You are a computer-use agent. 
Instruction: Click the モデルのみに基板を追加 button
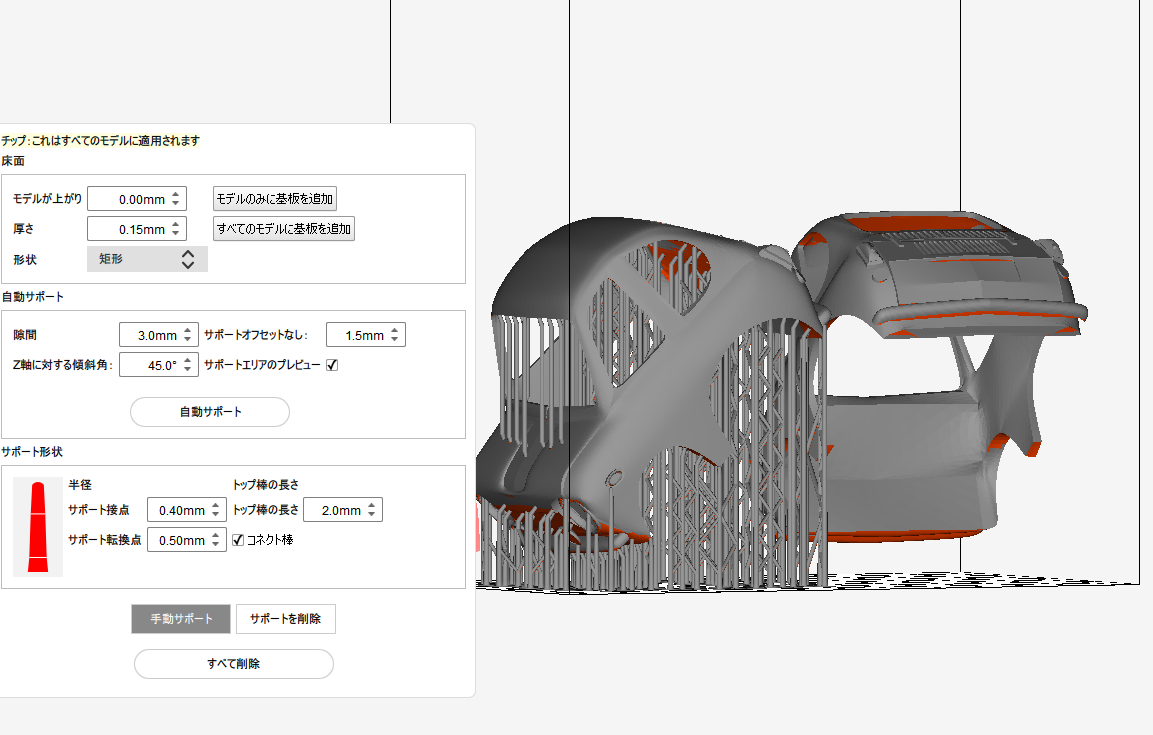(275, 198)
